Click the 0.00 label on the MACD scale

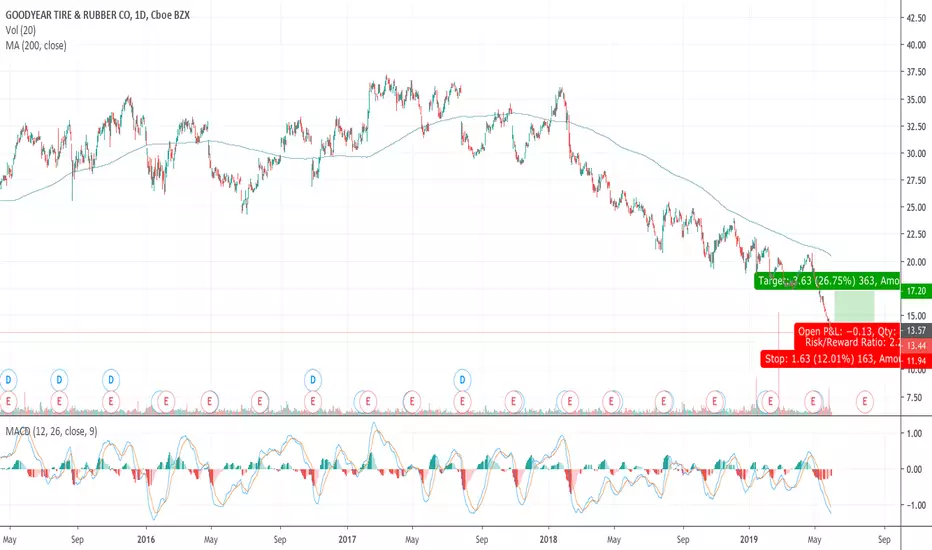coord(914,469)
